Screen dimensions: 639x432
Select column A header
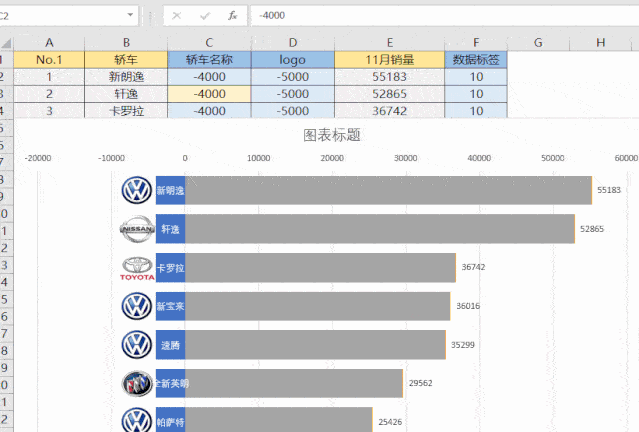pyautogui.click(x=49, y=42)
